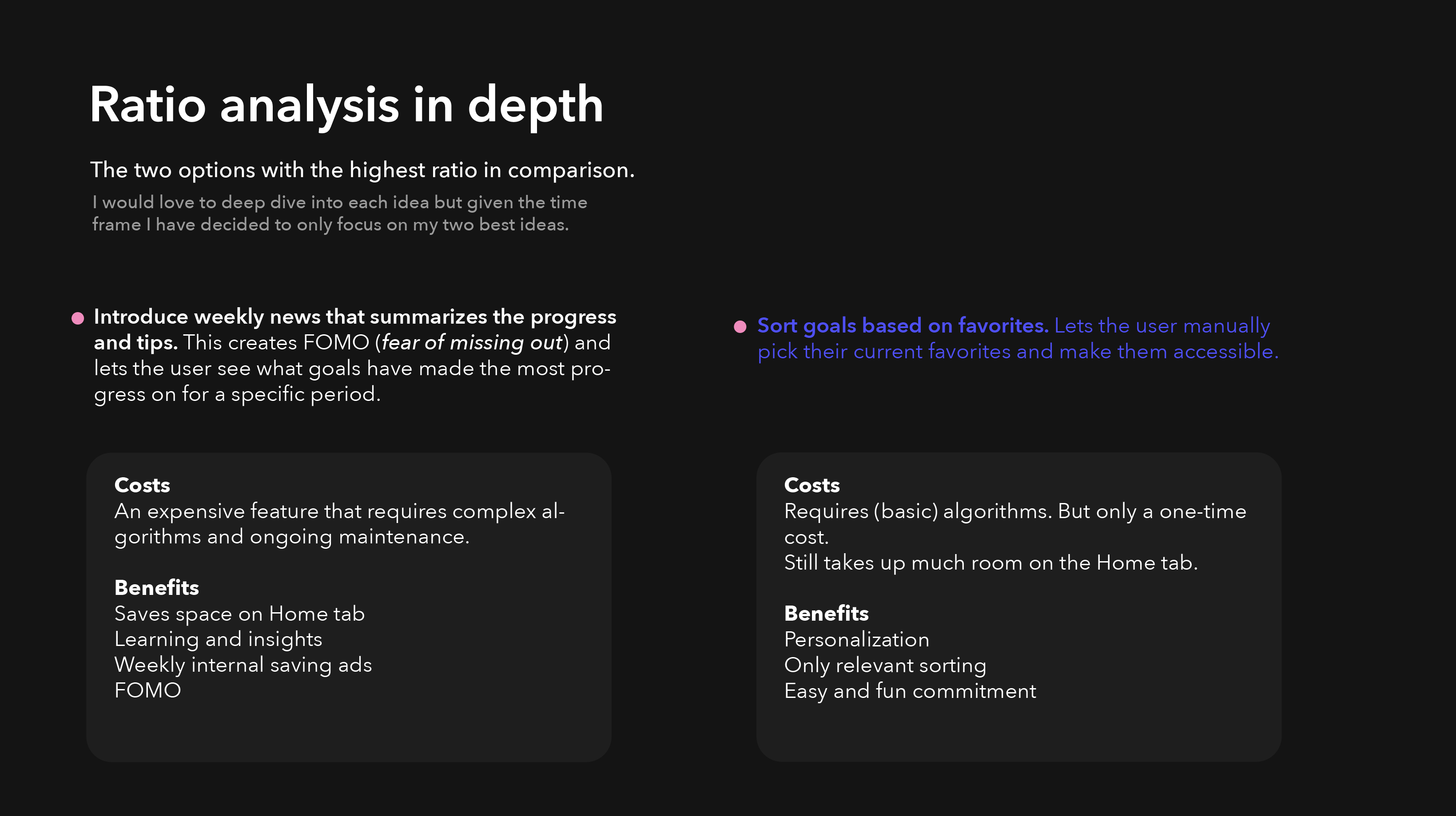Click the gray 'deep dive into each idea' note
Screen dimensions: 1456x816
339,213
